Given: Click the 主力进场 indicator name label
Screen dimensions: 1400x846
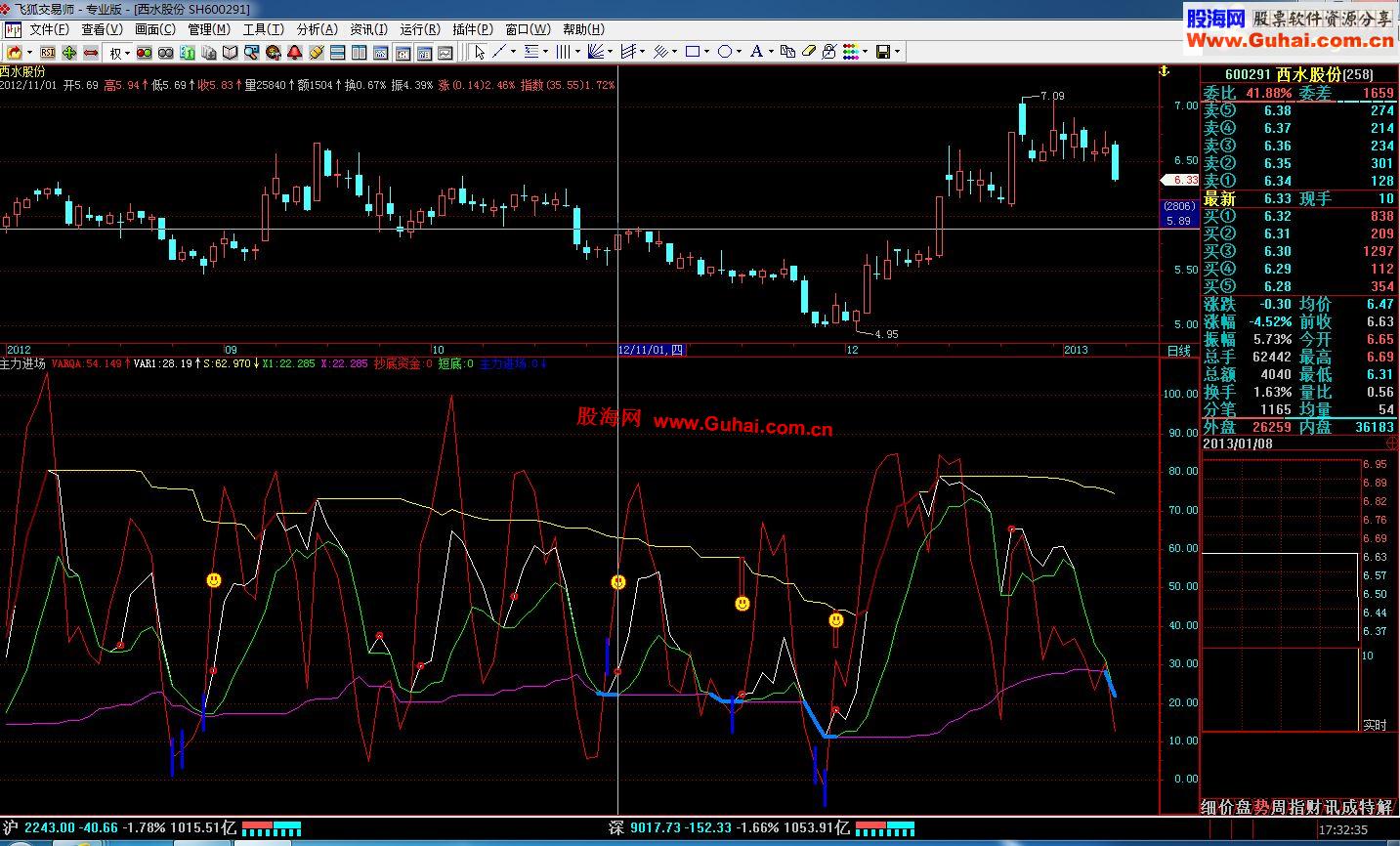Looking at the screenshot, I should 23,363.
